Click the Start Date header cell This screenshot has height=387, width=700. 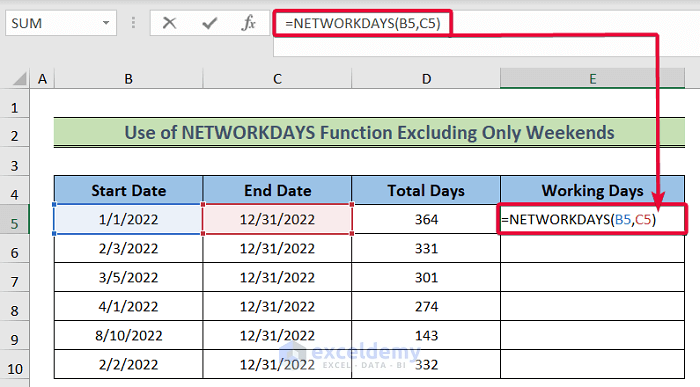(129, 191)
